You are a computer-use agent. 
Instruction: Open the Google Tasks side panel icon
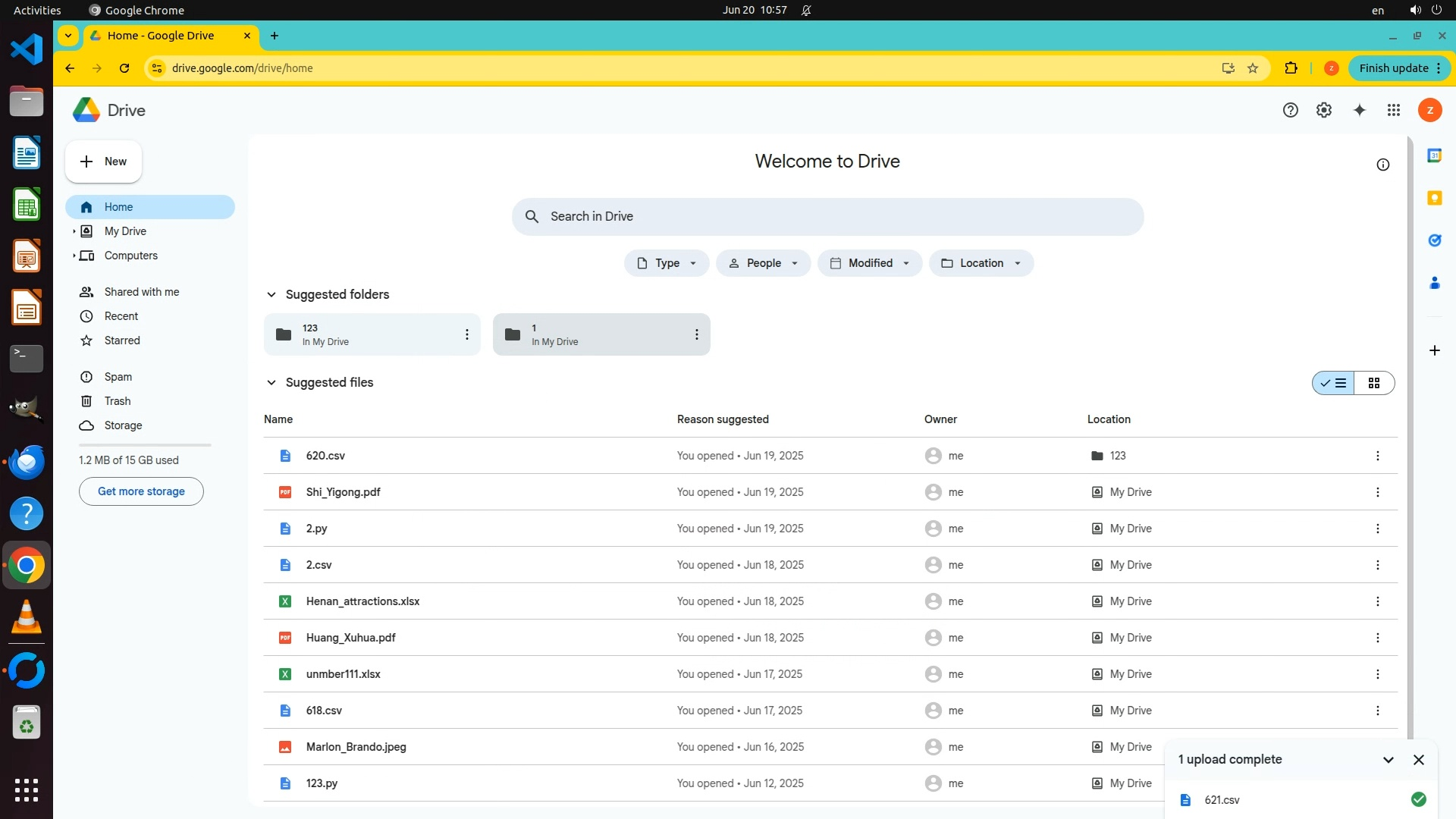[1434, 240]
